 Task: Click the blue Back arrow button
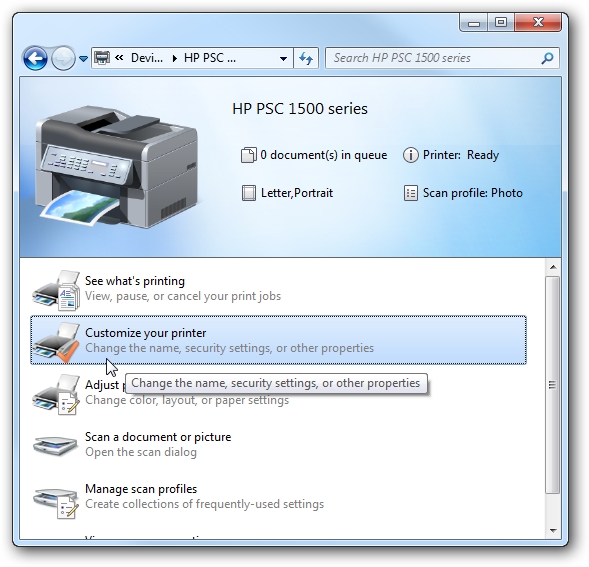click(35, 58)
